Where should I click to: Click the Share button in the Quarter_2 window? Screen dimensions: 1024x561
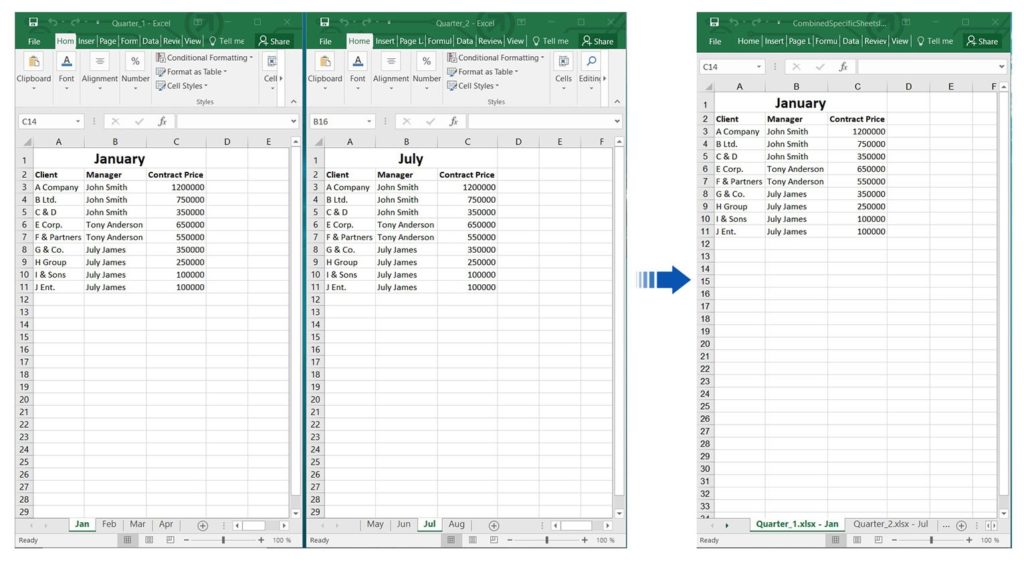click(x=597, y=41)
